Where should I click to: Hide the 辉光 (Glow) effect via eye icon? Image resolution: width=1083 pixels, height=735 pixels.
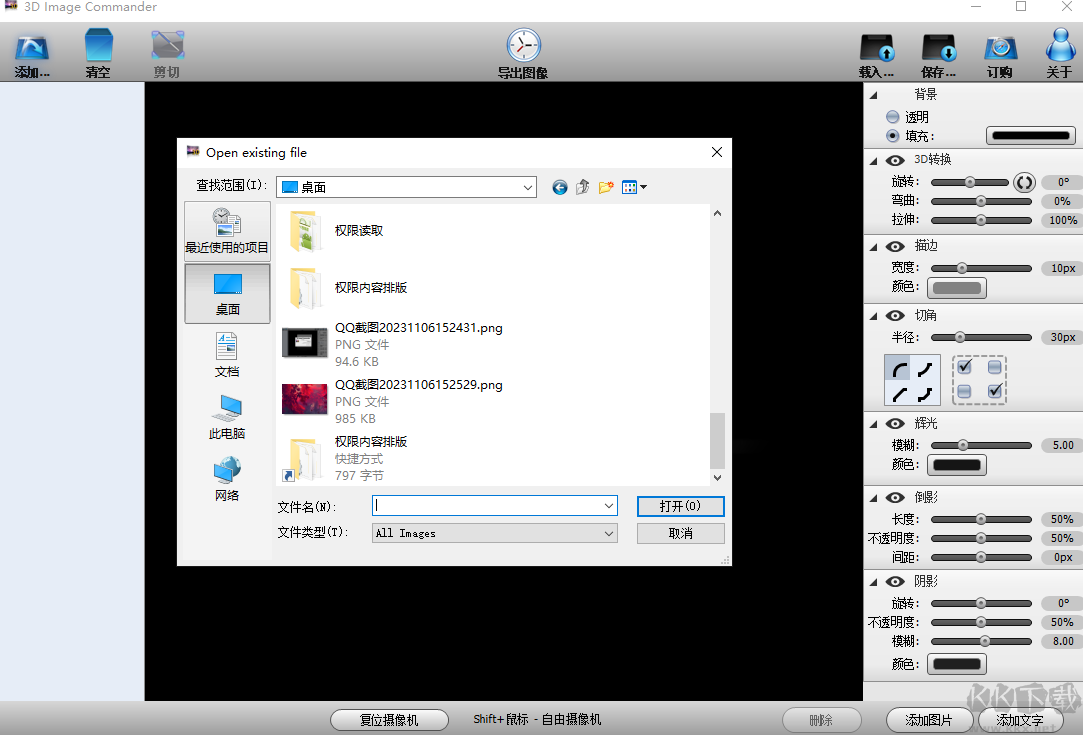click(895, 423)
